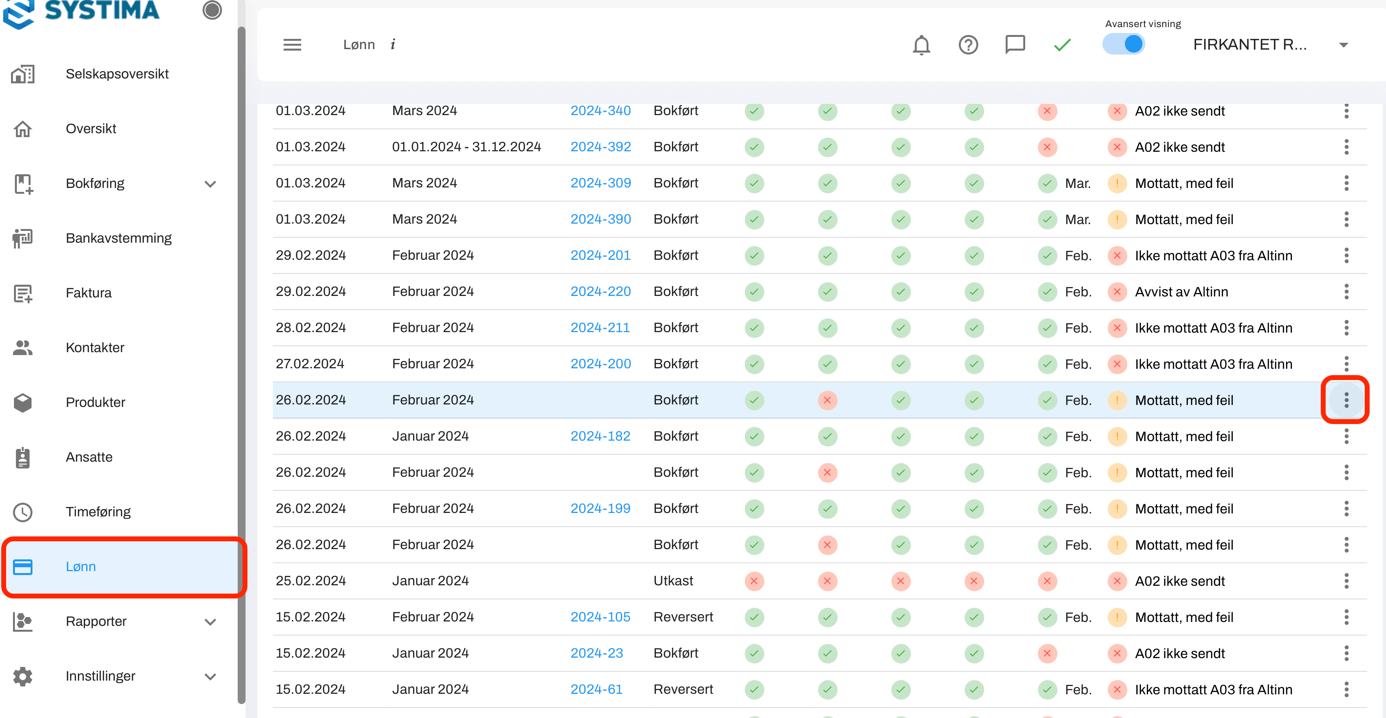Click the Lønn info icon
Image resolution: width=1386 pixels, height=718 pixels.
(393, 45)
